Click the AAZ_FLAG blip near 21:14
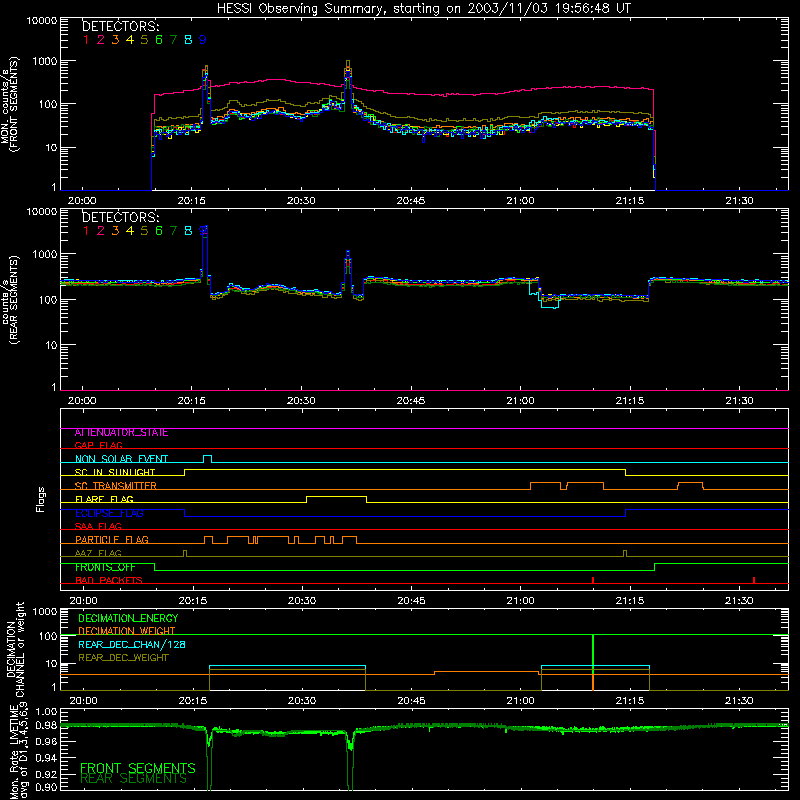The width and height of the screenshot is (800, 800). click(x=625, y=553)
